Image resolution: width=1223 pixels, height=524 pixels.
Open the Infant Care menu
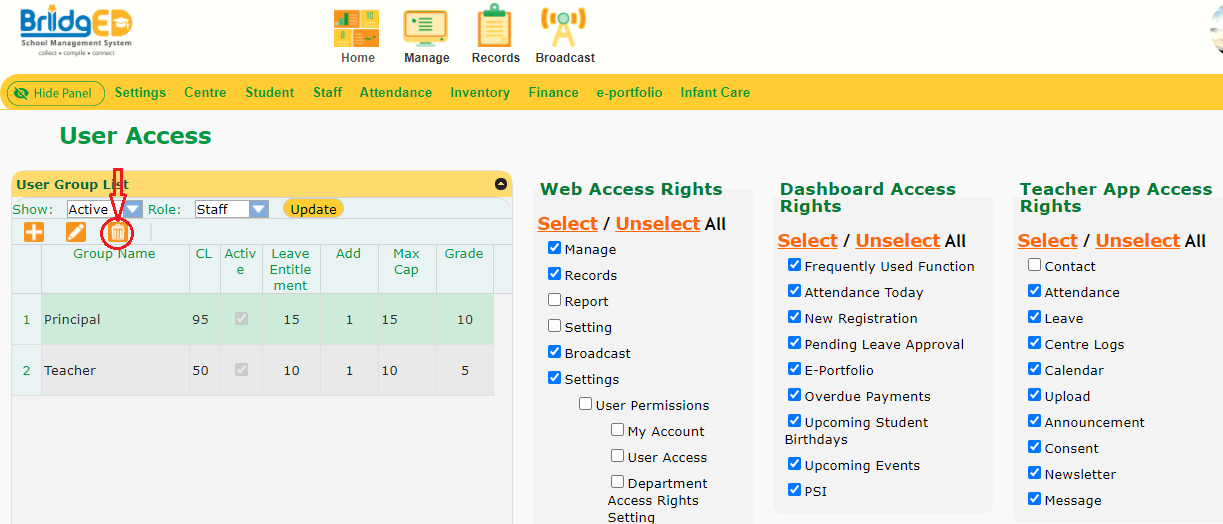click(x=715, y=92)
